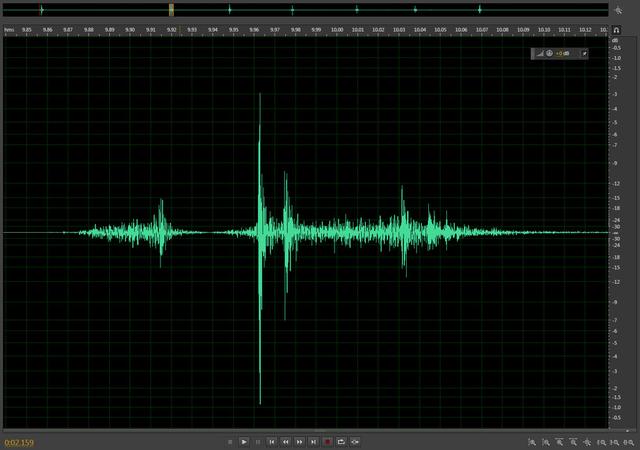Pin the HUD gain overlay
The image size is (640, 450).
584,53
